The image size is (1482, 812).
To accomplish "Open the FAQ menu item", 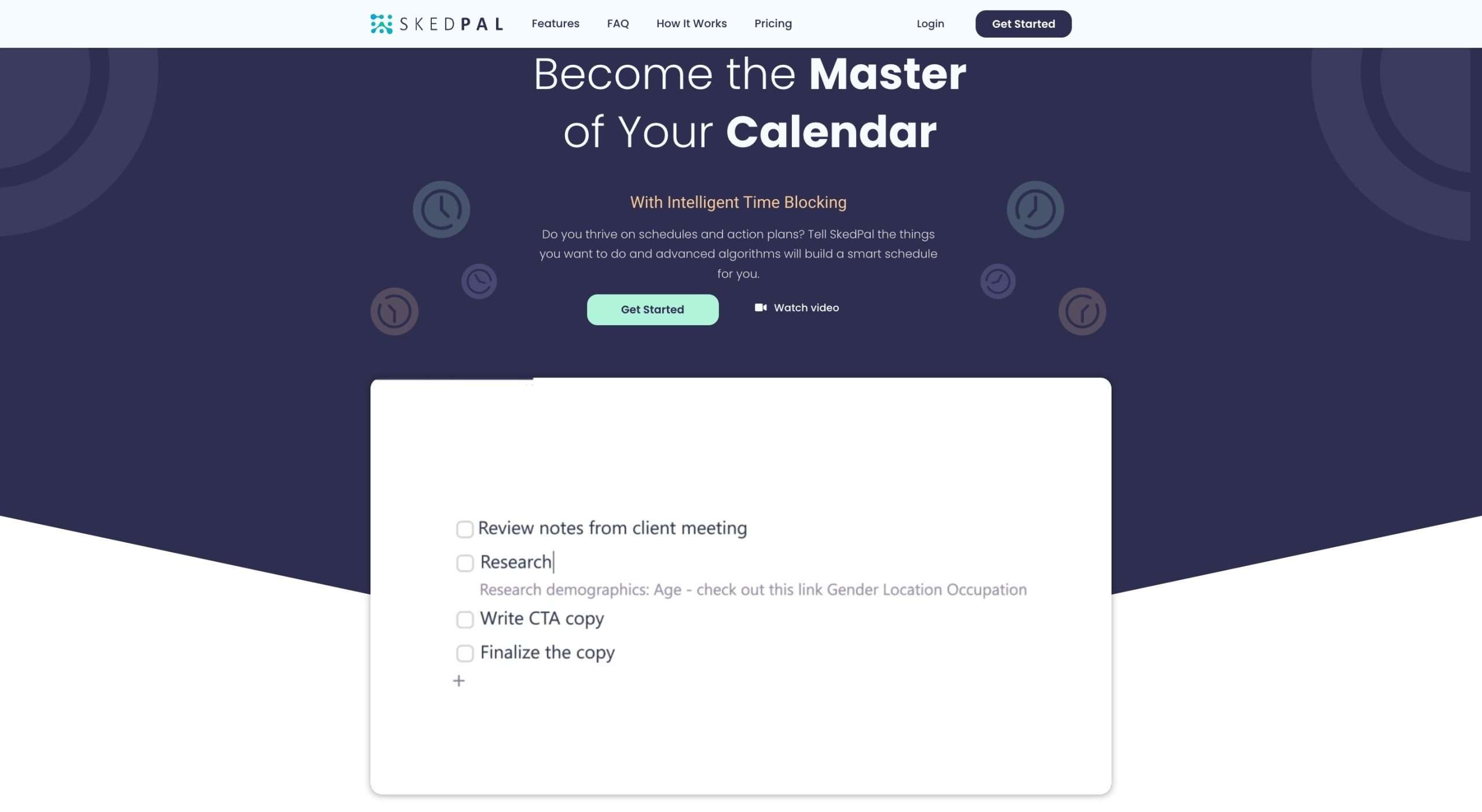I will [618, 23].
